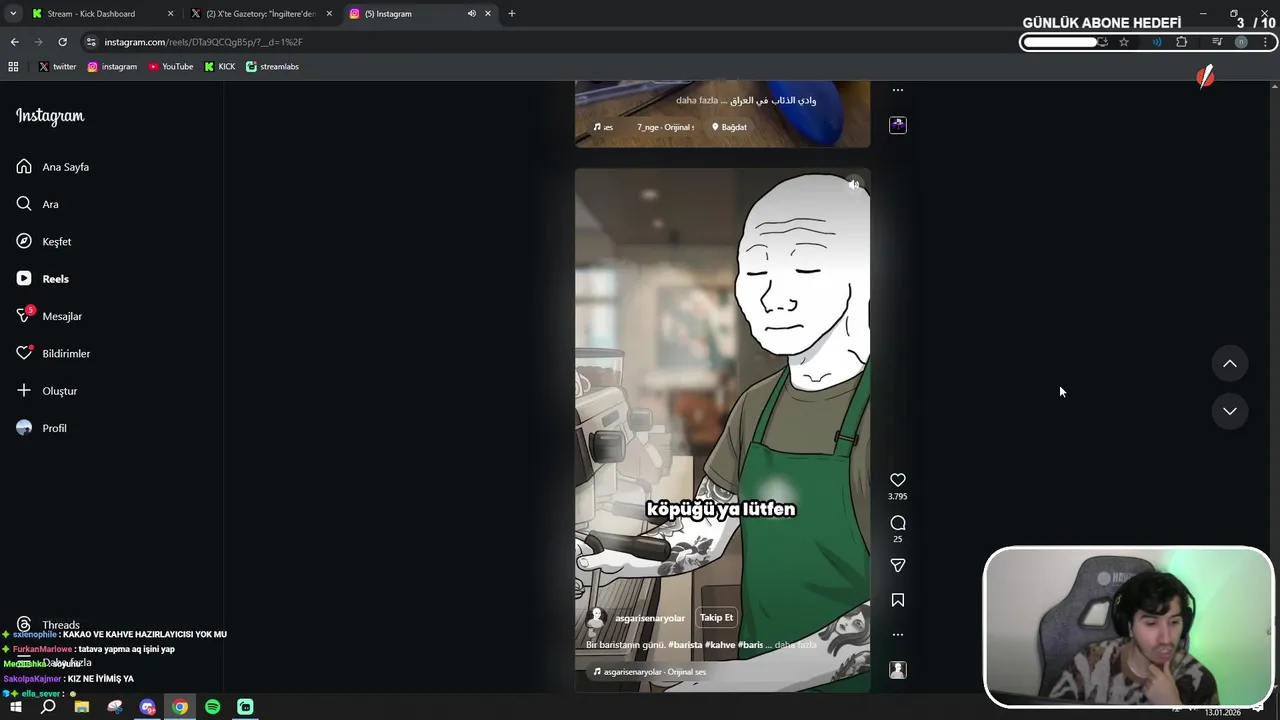This screenshot has height=720, width=1280.
Task: Open the tab search dropdown arrow
Action: pyautogui.click(x=13, y=14)
